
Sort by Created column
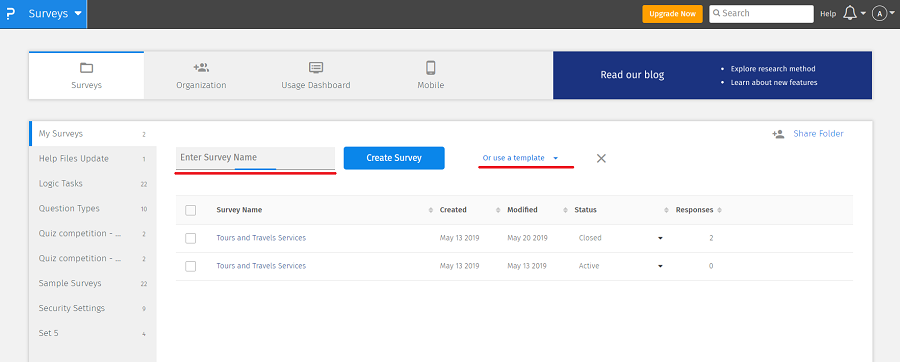453,210
